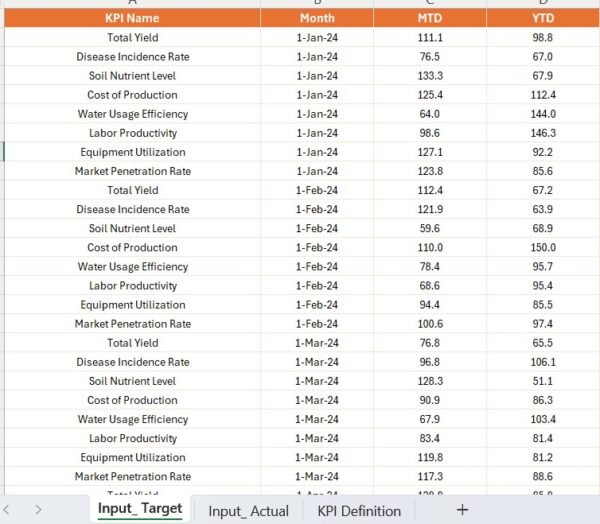The width and height of the screenshot is (600, 524).
Task: Click MTD value 83.4
Action: [x=430, y=438]
